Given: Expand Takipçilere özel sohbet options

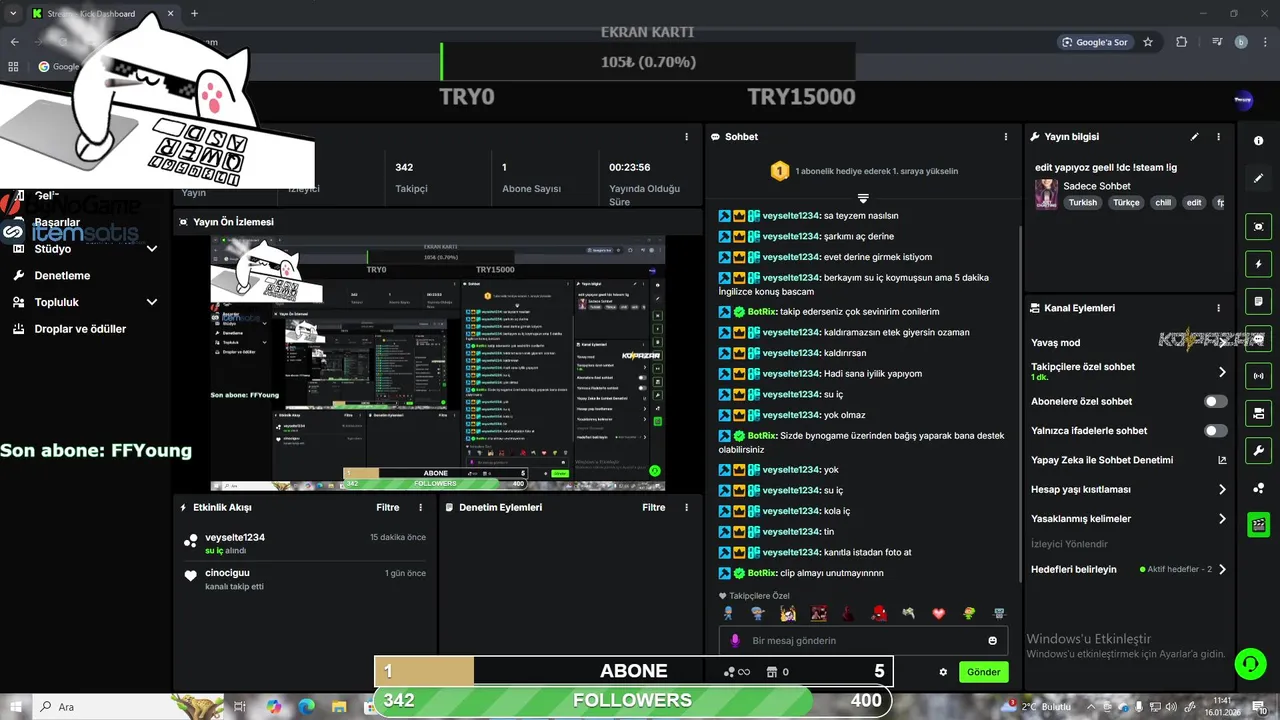Looking at the screenshot, I should tap(1222, 372).
